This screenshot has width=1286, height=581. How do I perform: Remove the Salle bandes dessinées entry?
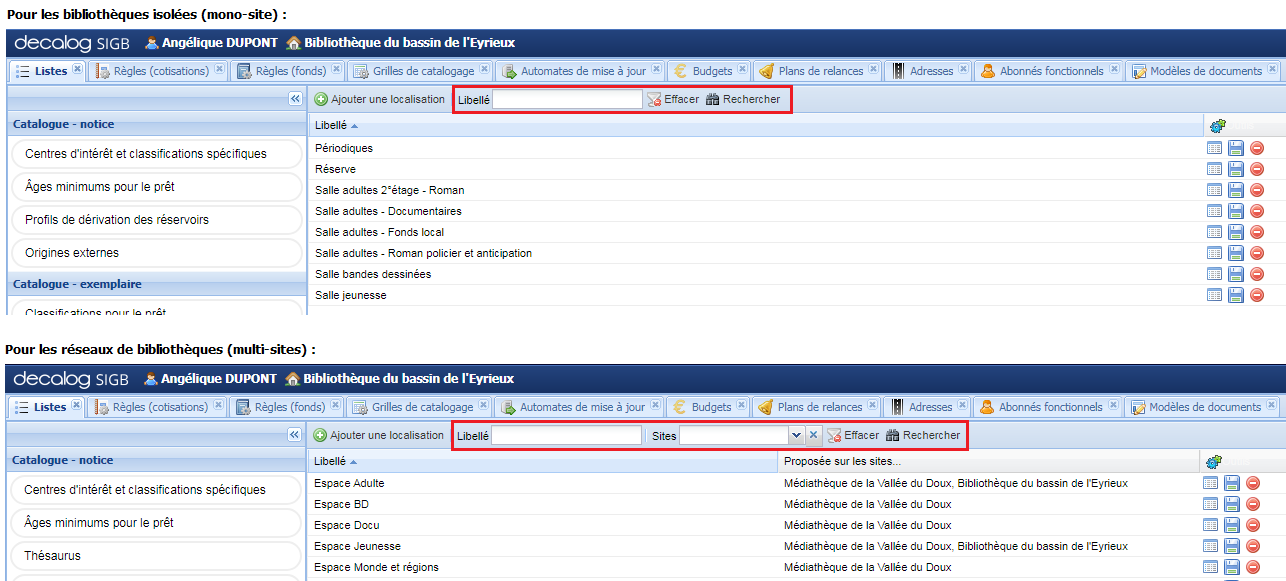pos(1257,274)
